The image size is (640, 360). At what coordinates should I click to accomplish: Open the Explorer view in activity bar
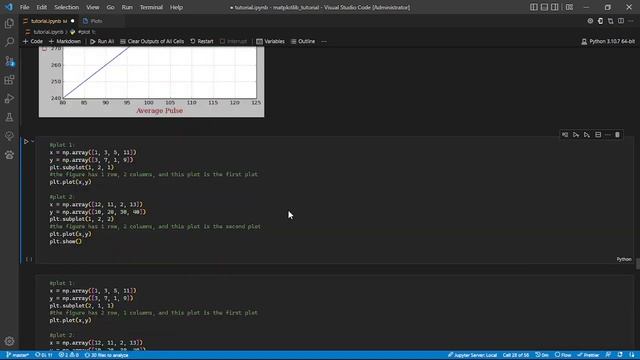[x=9, y=23]
